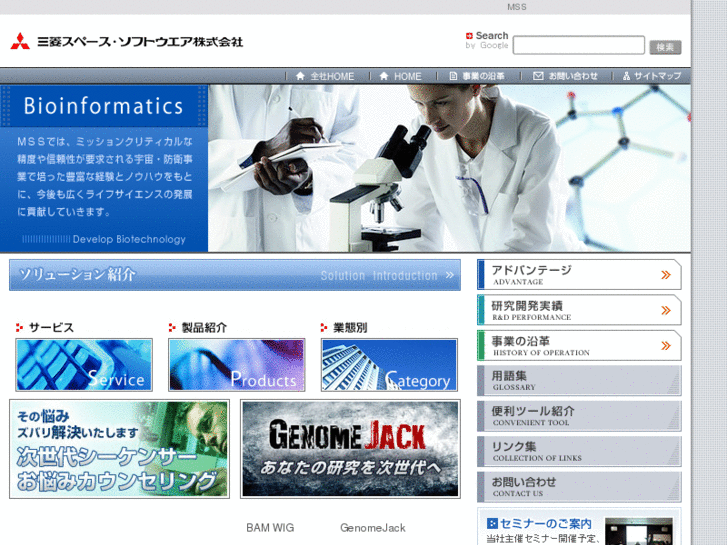Open the セミナーのご案内 heading link
The image size is (727, 545).
point(546,524)
